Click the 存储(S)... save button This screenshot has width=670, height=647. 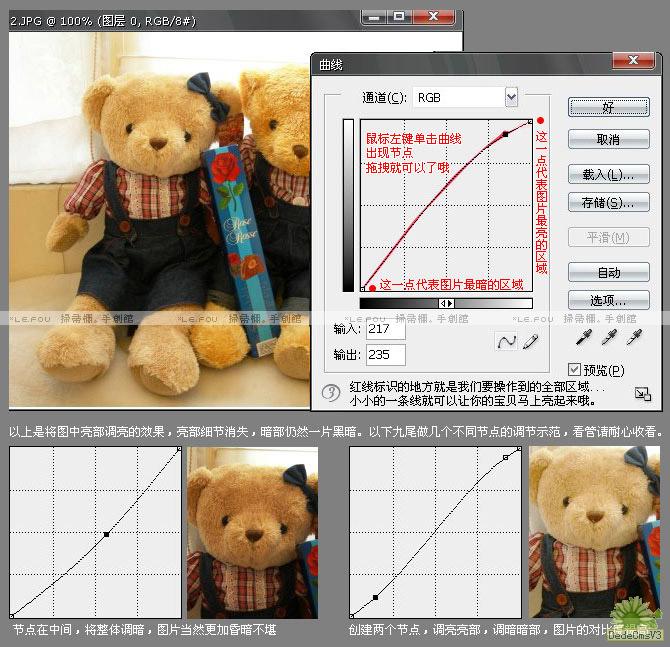[608, 203]
